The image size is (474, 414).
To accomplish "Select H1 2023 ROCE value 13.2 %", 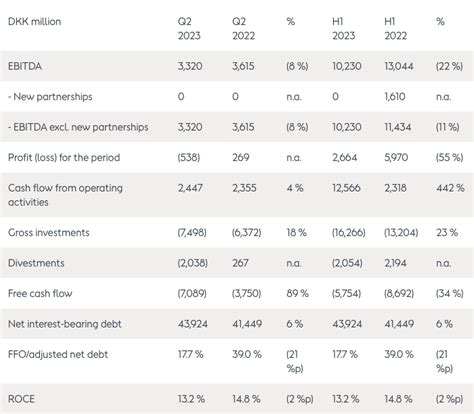I will point(346,399).
